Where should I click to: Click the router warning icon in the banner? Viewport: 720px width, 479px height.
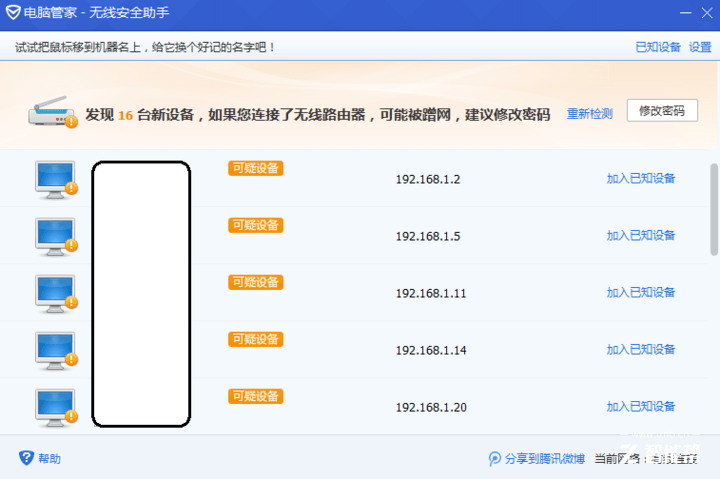[x=53, y=112]
